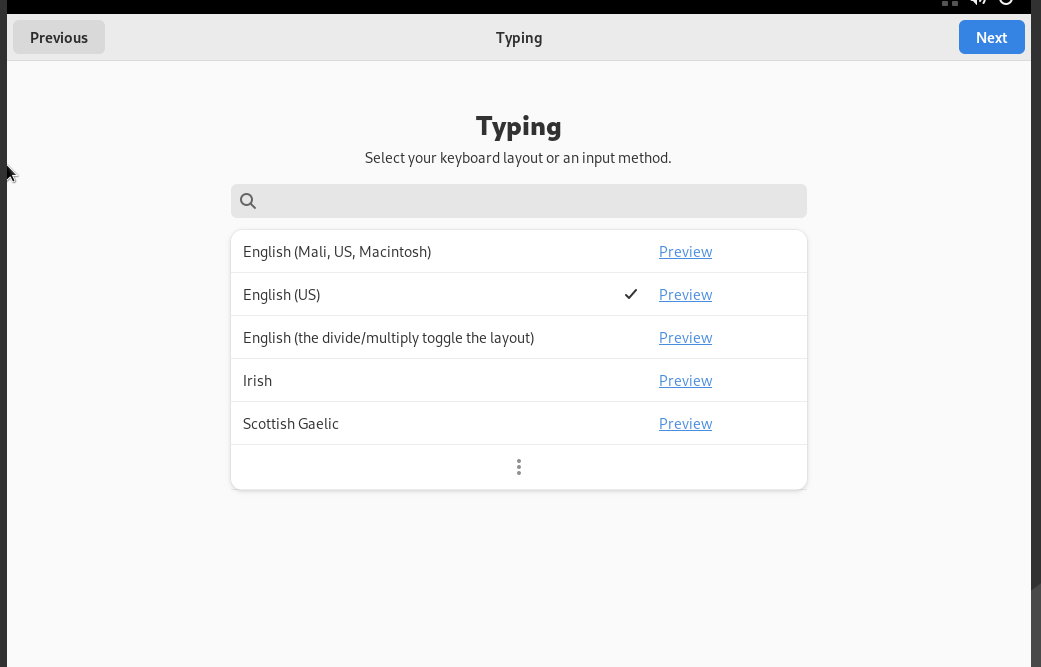
Task: Click the volume icon in top bar
Action: 978,3
